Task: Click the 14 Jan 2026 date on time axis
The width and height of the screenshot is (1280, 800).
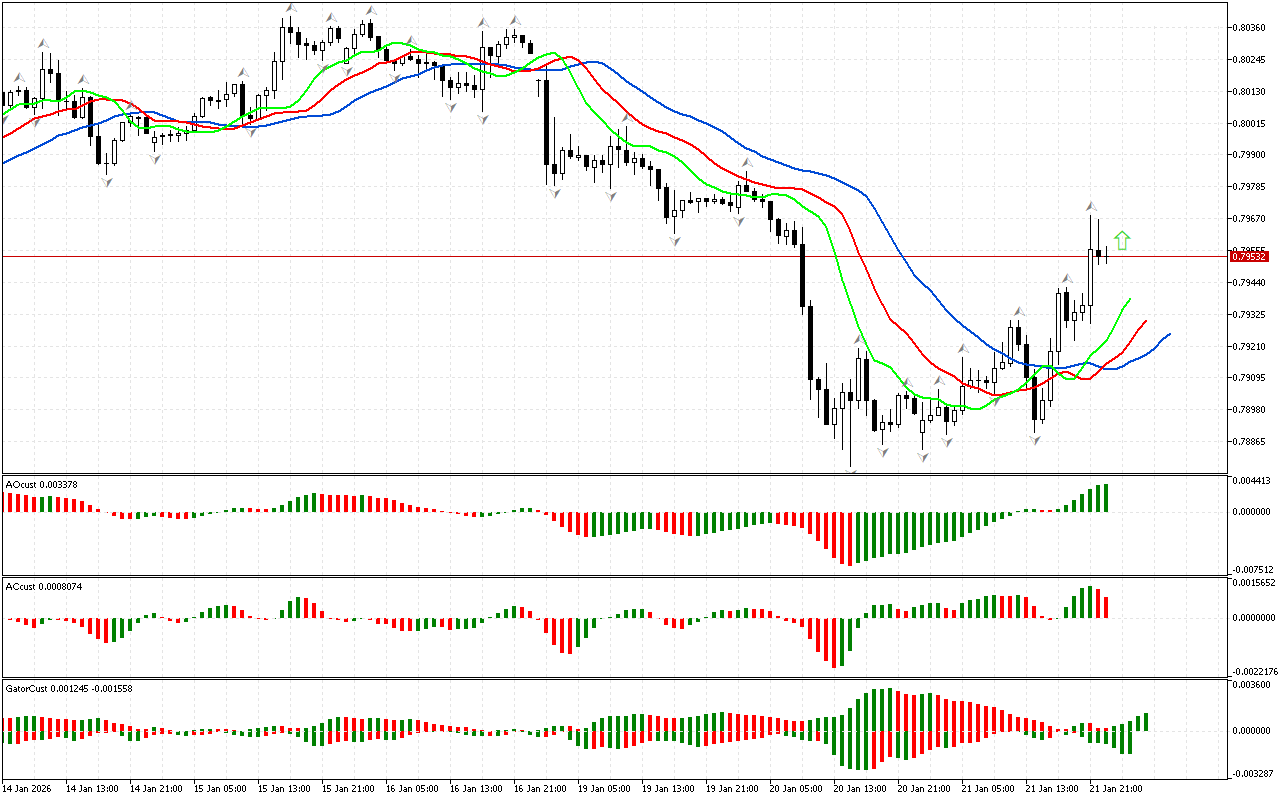Action: (27, 789)
